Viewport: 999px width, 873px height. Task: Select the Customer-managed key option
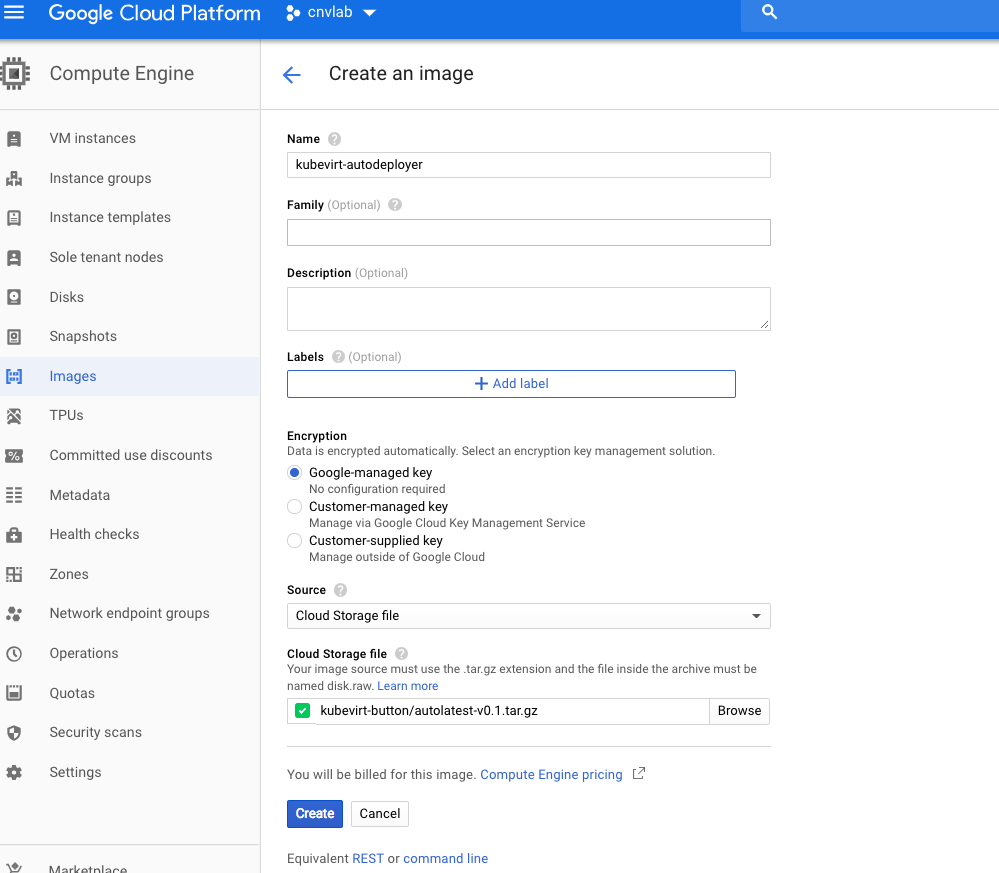295,507
